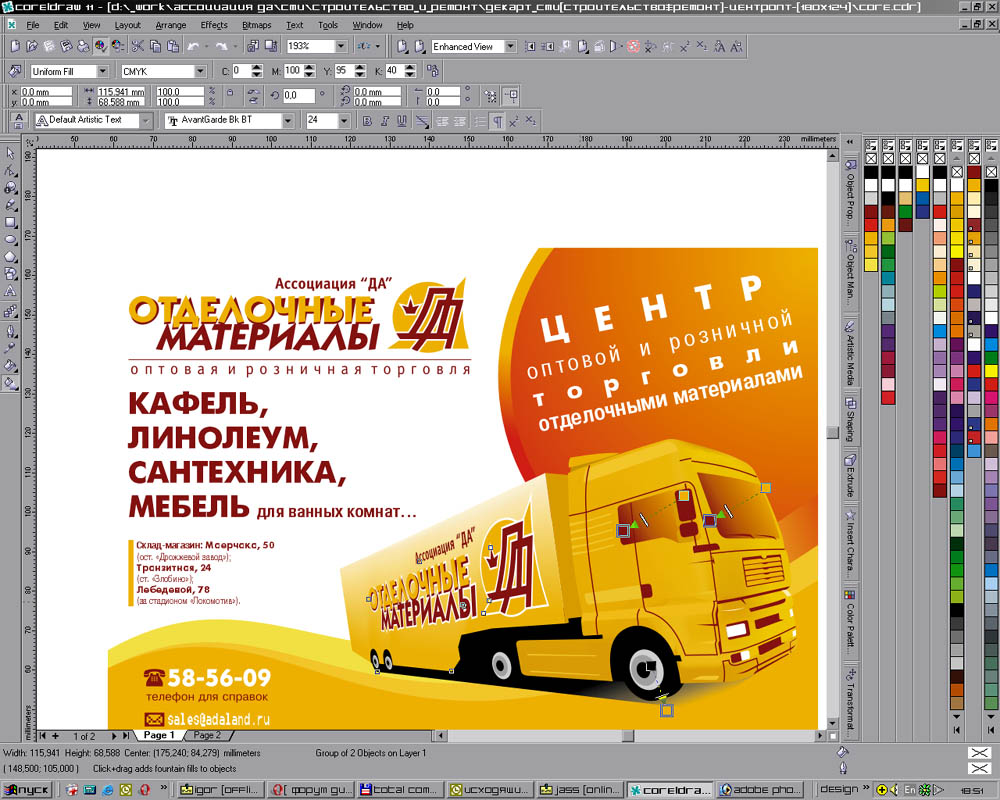Click the rotation angle input field
Screen dimensions: 1000x800
point(298,96)
